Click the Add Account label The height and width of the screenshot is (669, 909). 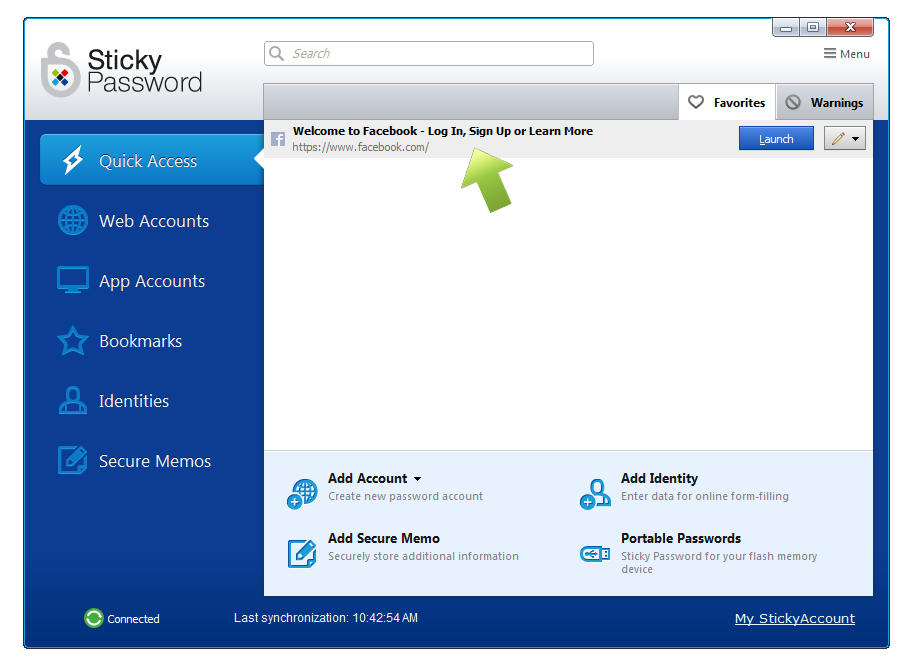[368, 478]
